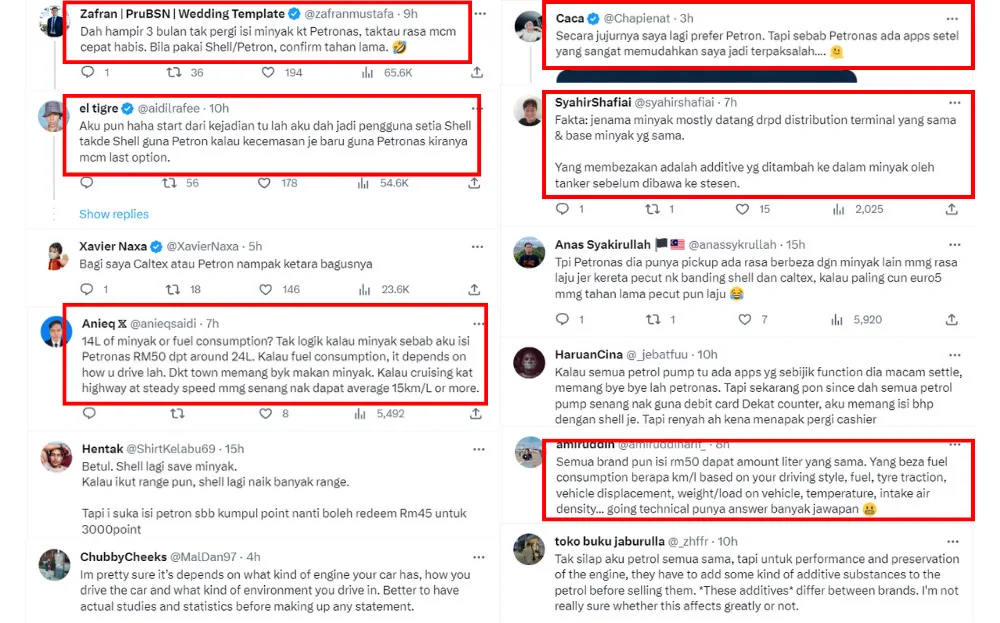This screenshot has width=1000, height=623.
Task: Click ChubbyCheeks profile avatar
Action: (55, 565)
